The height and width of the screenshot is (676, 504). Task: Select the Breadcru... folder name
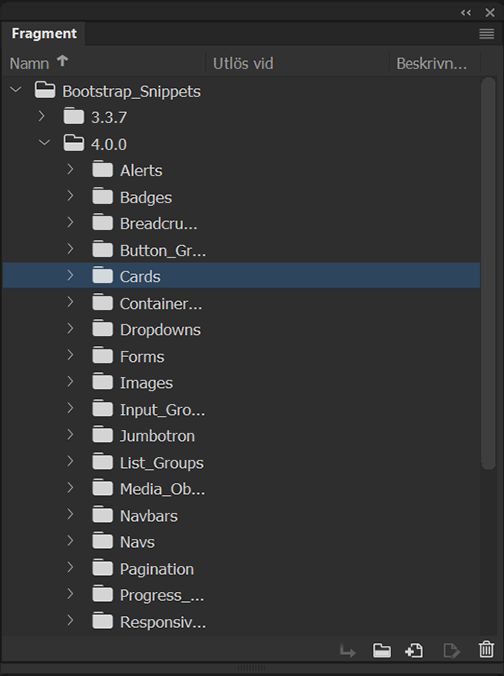158,224
